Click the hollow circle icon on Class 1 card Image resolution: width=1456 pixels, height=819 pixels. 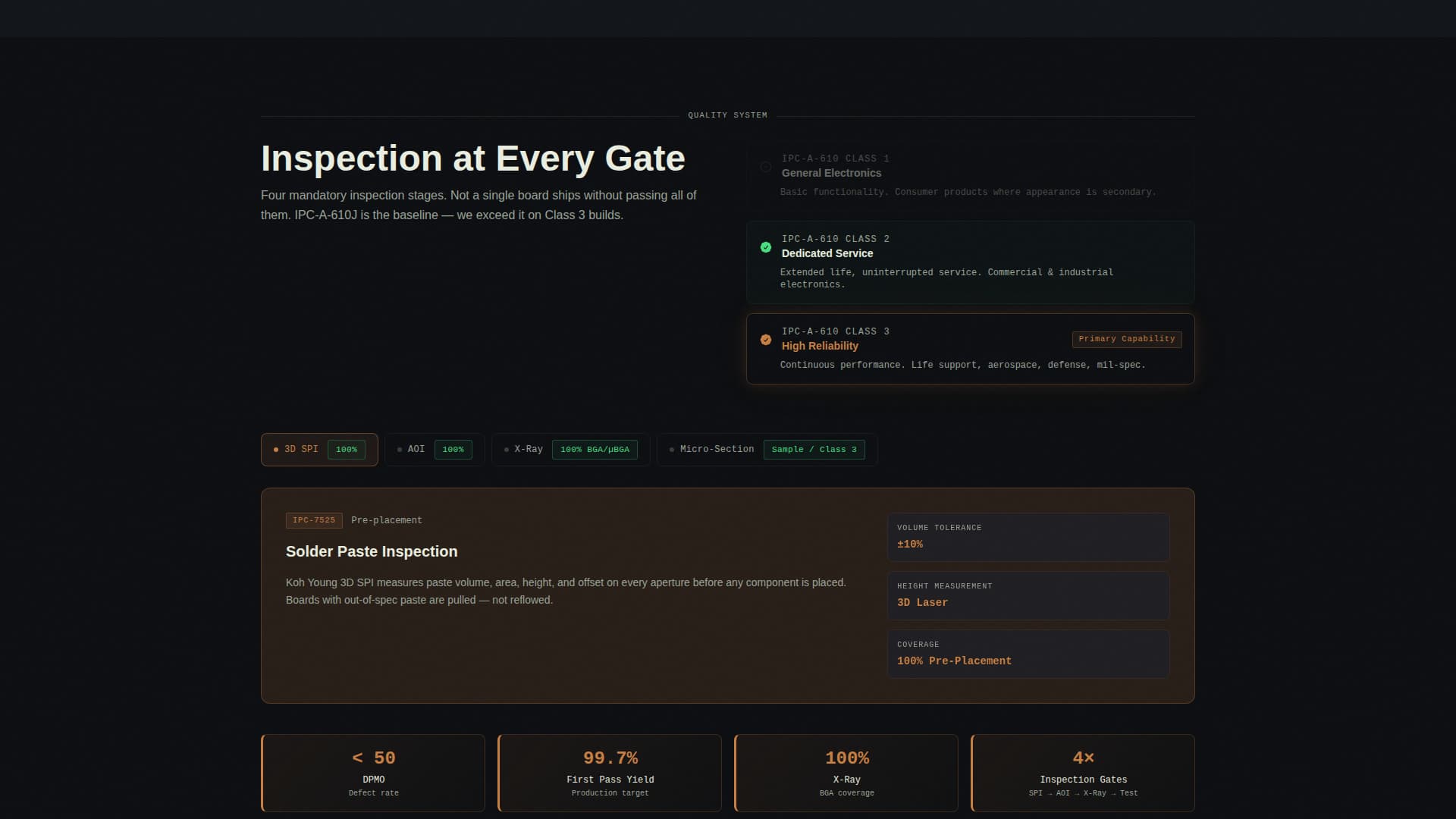[x=766, y=167]
